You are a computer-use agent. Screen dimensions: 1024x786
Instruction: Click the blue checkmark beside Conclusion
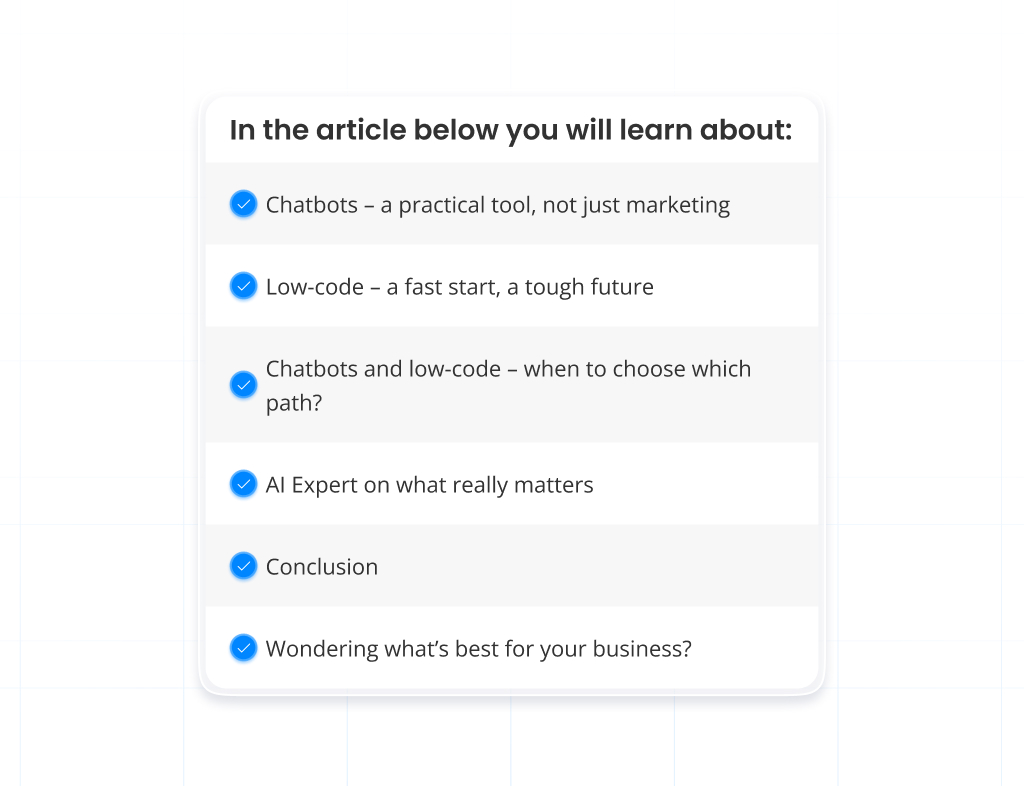(x=243, y=566)
